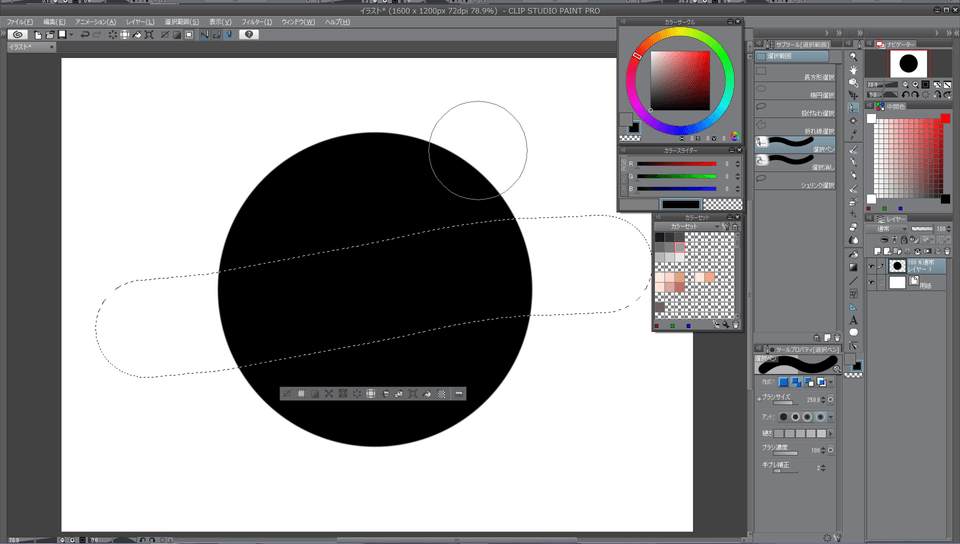This screenshot has height=544, width=960.
Task: Open the フィルター(I) menu
Action: 256,21
